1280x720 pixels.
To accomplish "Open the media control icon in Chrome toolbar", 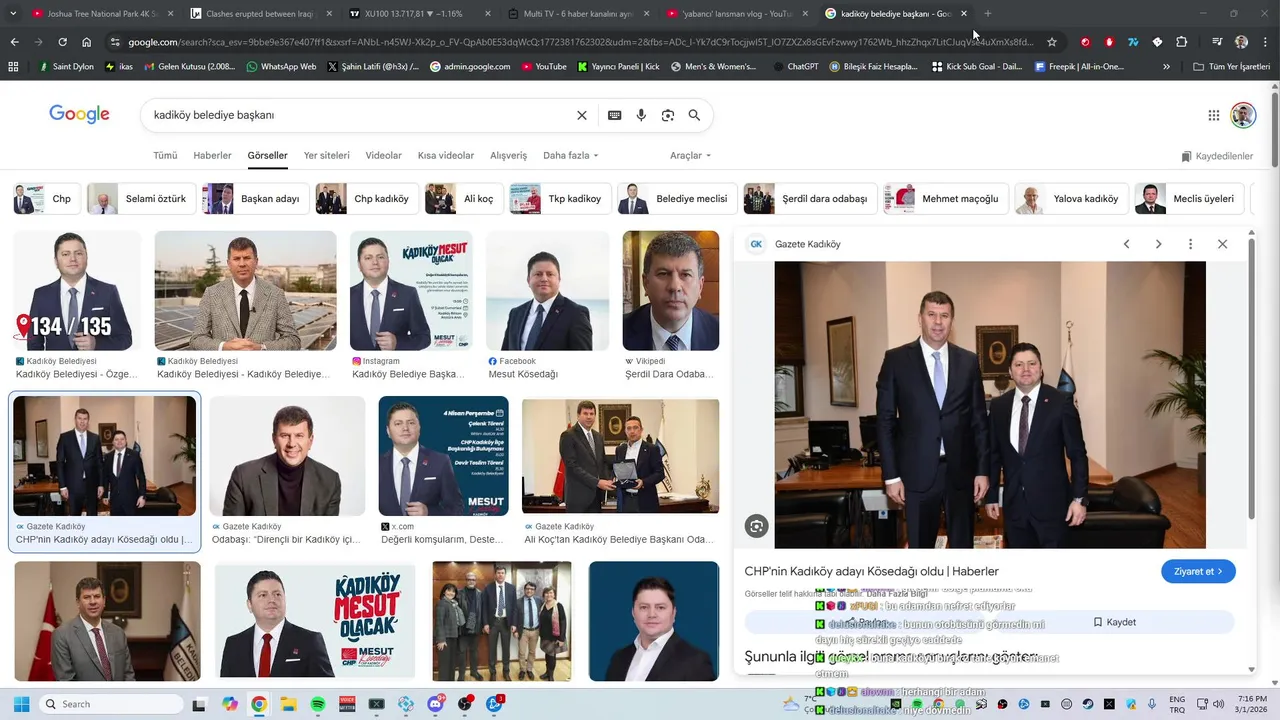I will [x=1217, y=42].
